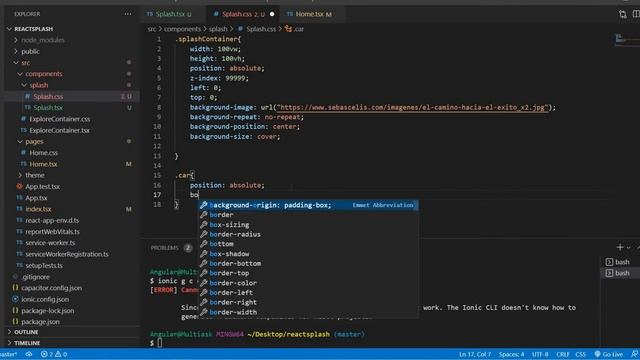640x360 pixels.
Task: Open App.test.tsx file
Action: coord(42,187)
